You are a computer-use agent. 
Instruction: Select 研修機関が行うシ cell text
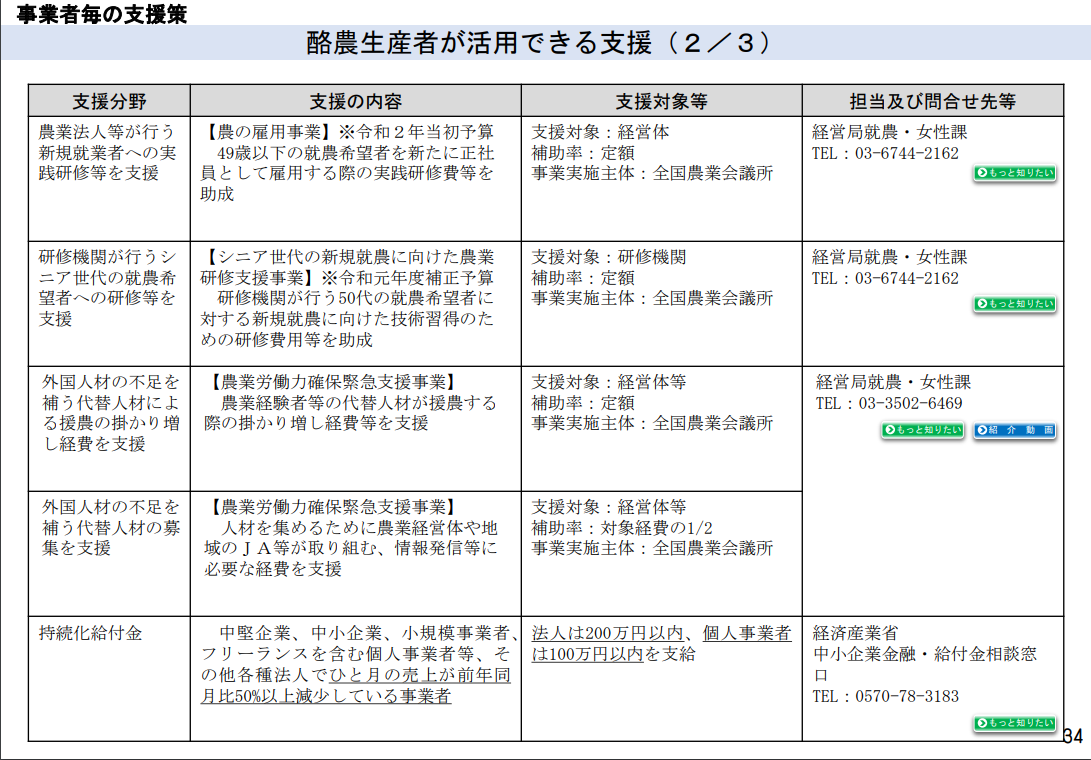tap(106, 257)
